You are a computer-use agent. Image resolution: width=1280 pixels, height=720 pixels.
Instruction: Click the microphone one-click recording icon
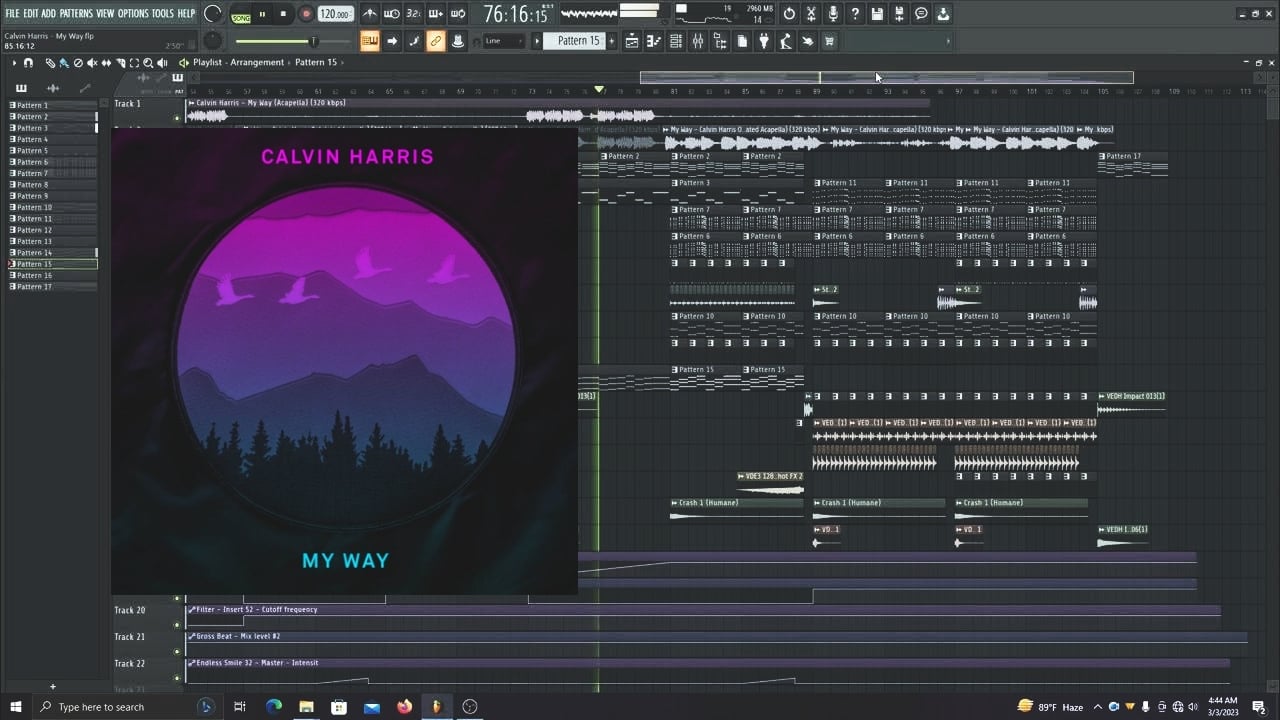click(x=833, y=14)
